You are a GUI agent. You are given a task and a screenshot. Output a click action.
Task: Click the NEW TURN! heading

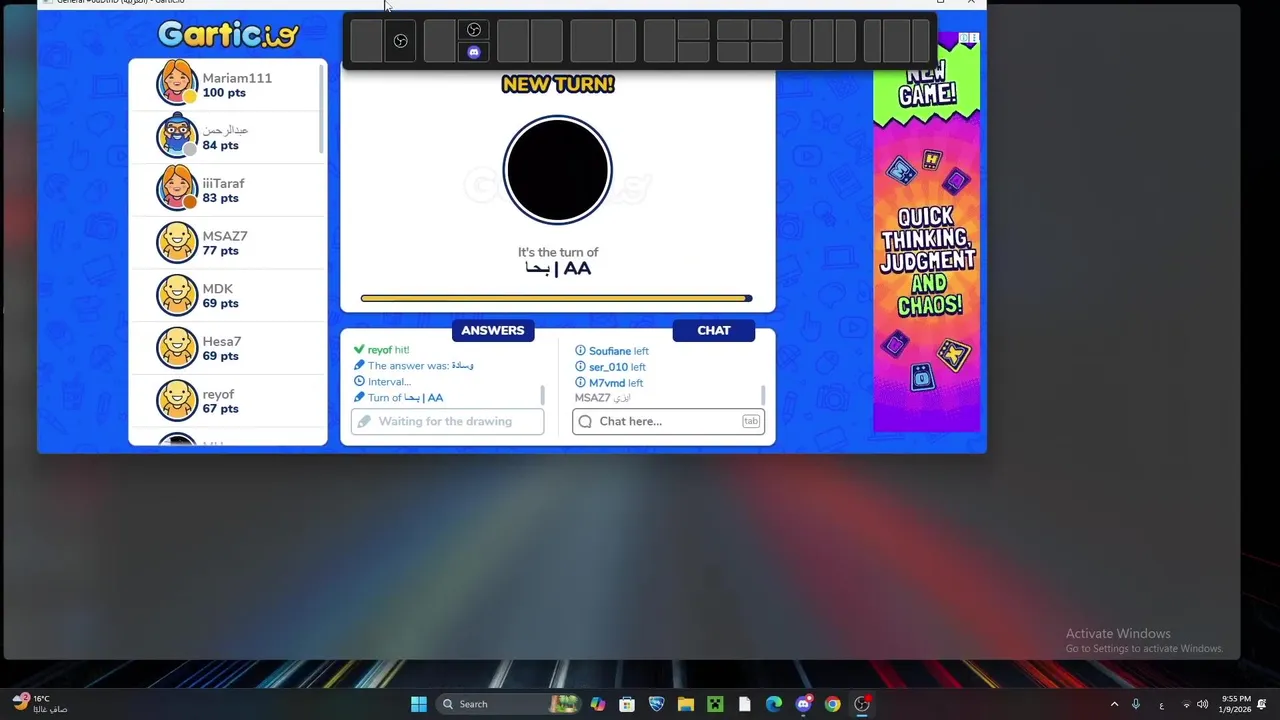(x=558, y=85)
